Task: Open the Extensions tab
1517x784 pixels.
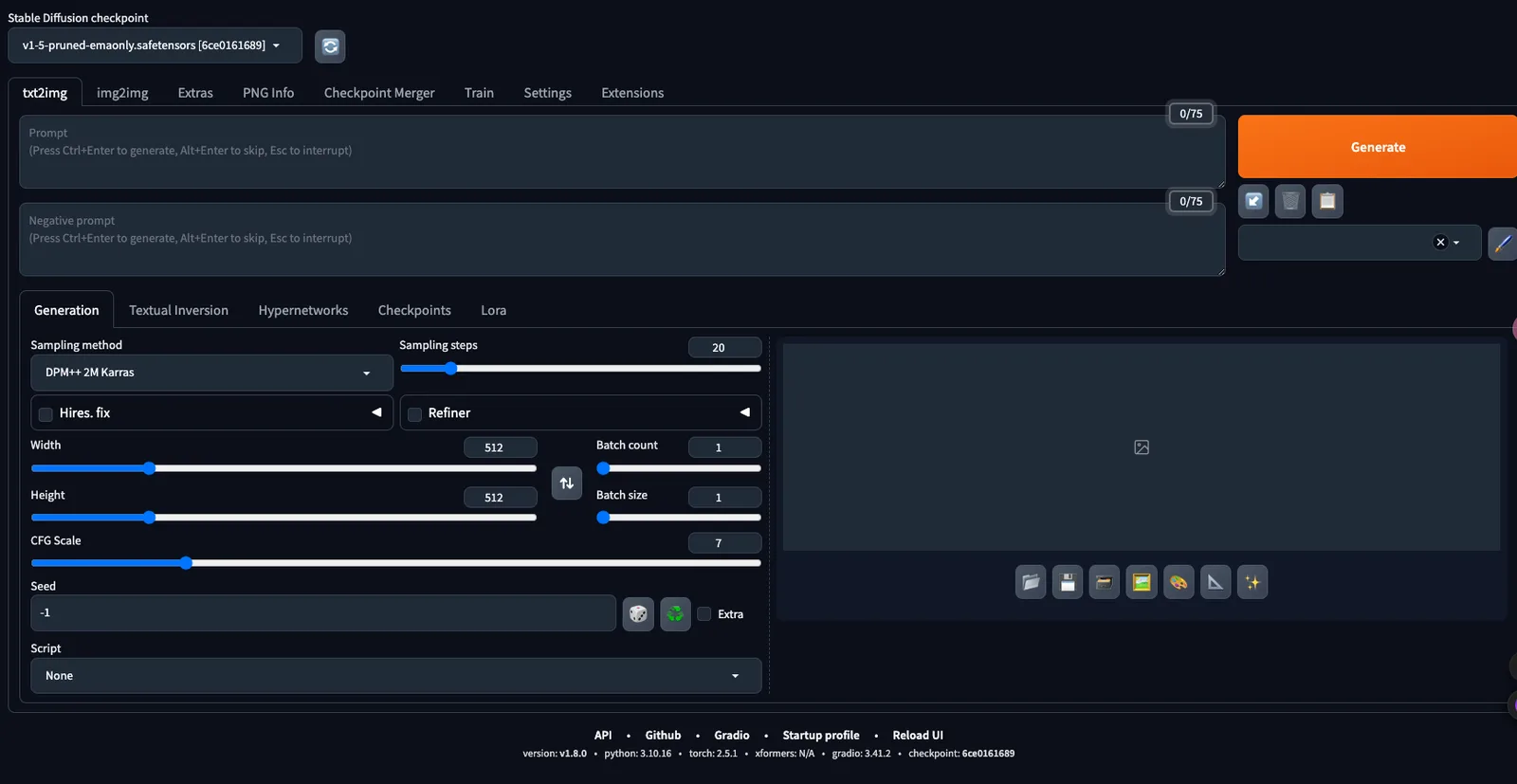Action: tap(632, 93)
